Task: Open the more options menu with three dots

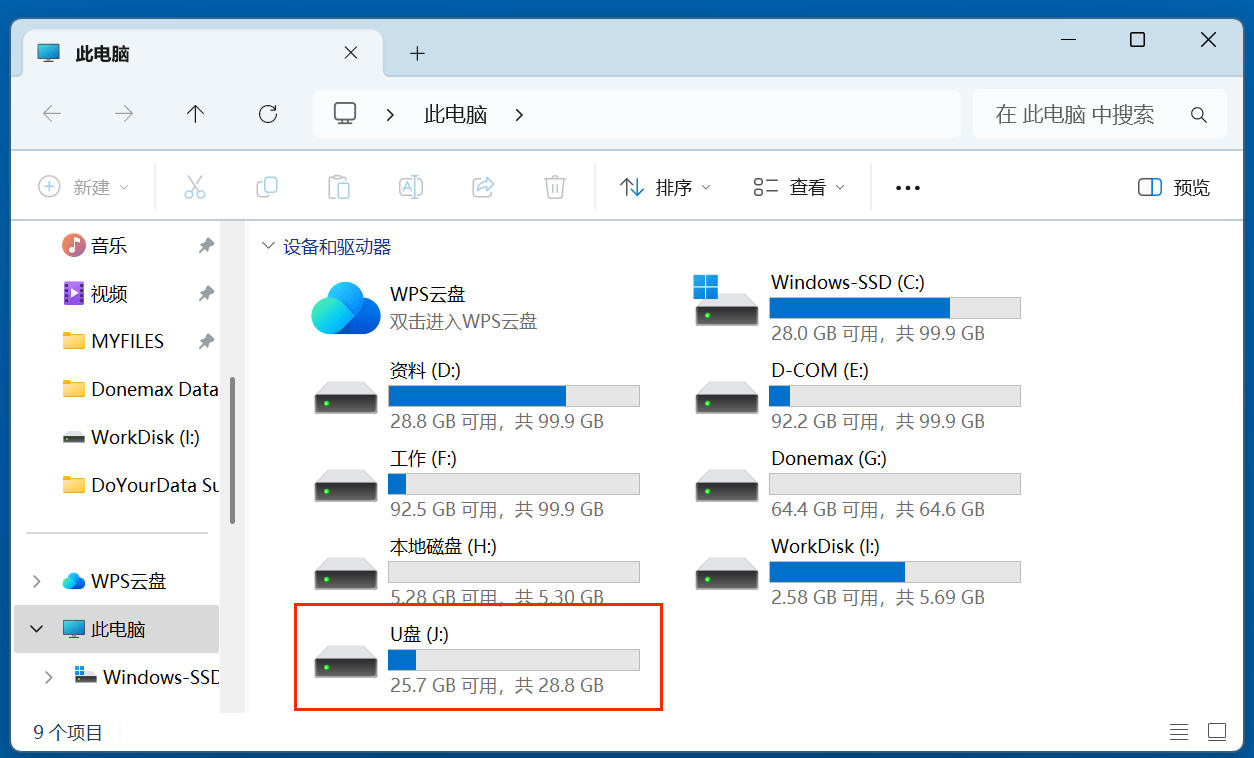Action: click(x=907, y=187)
